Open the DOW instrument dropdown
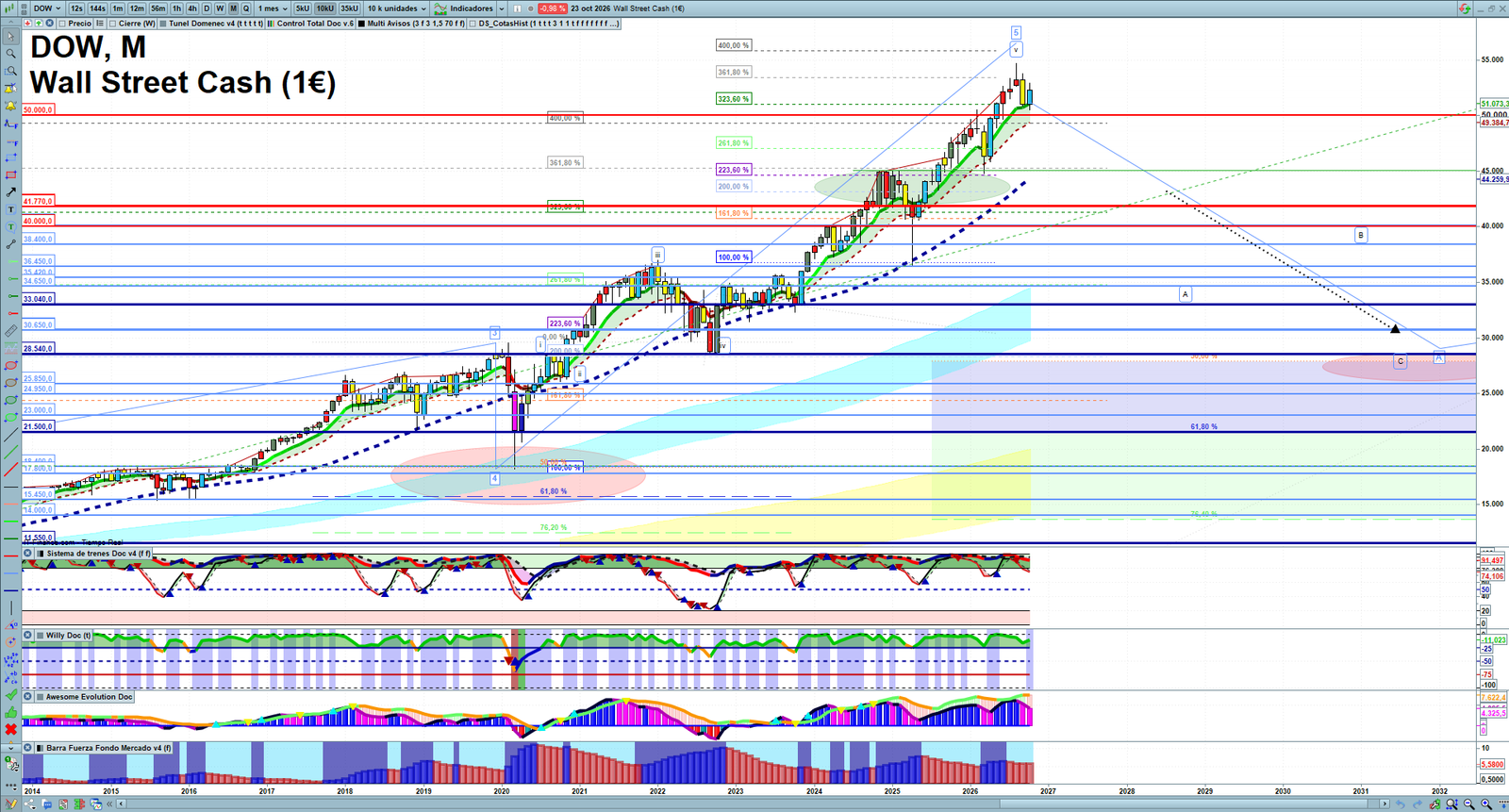Viewport: 1509px width, 812px height. 46,8
